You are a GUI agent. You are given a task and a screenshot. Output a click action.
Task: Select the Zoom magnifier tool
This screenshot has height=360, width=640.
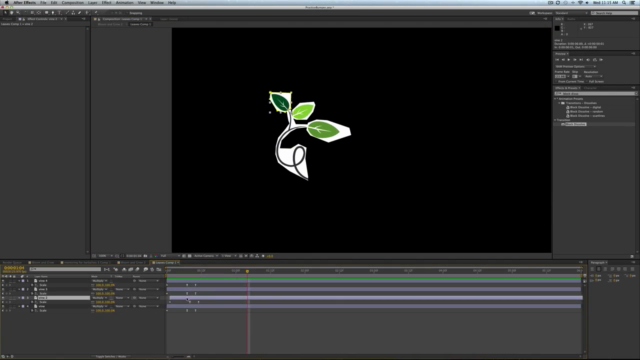click(x=18, y=13)
